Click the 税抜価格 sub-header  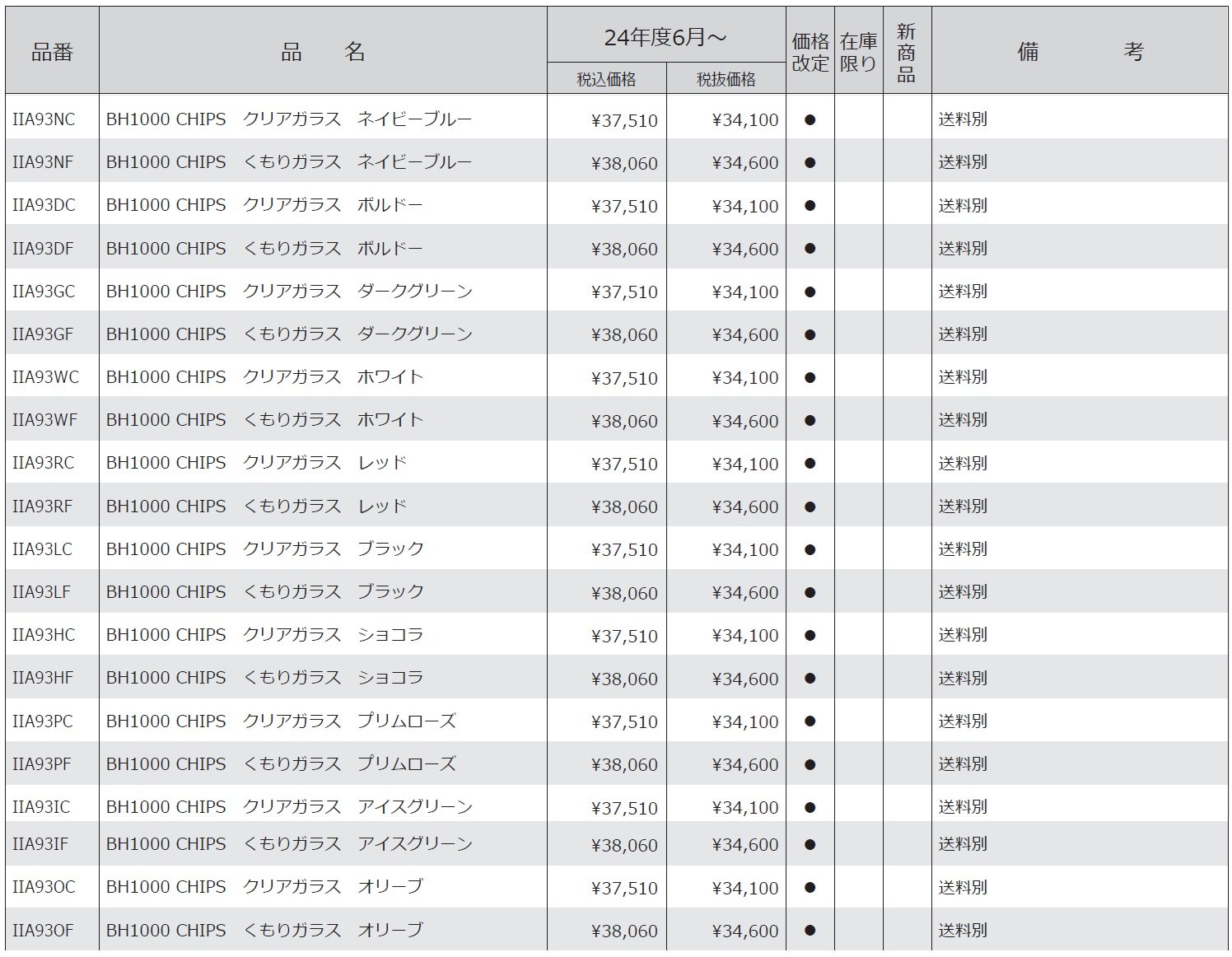pos(726,79)
